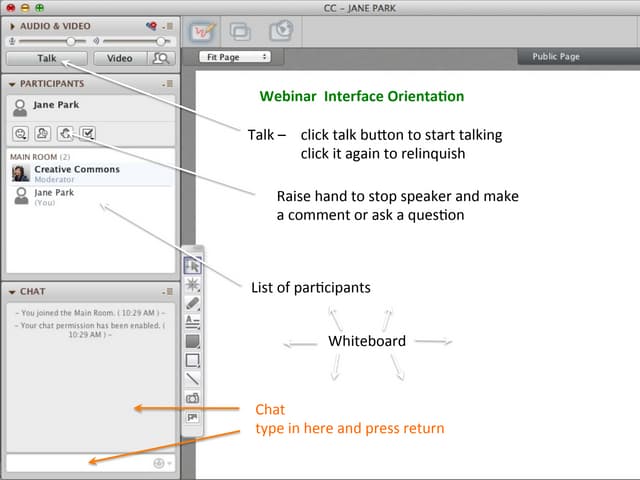
Task: Switch to application sharing mode
Action: click(241, 31)
